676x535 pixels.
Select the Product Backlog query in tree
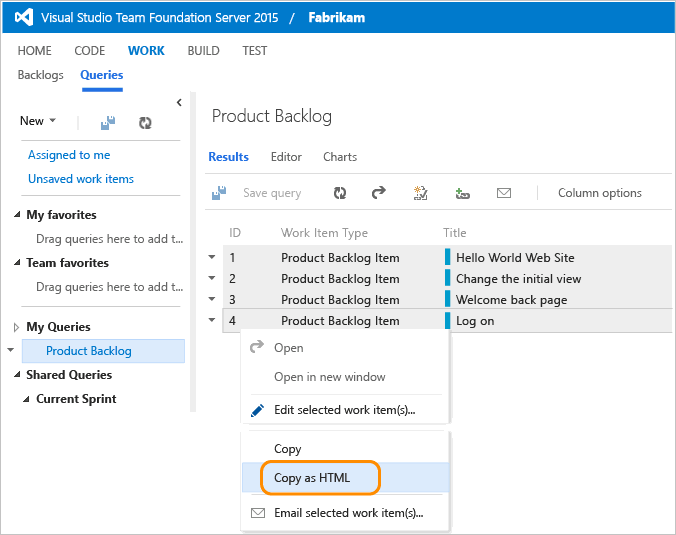(89, 351)
